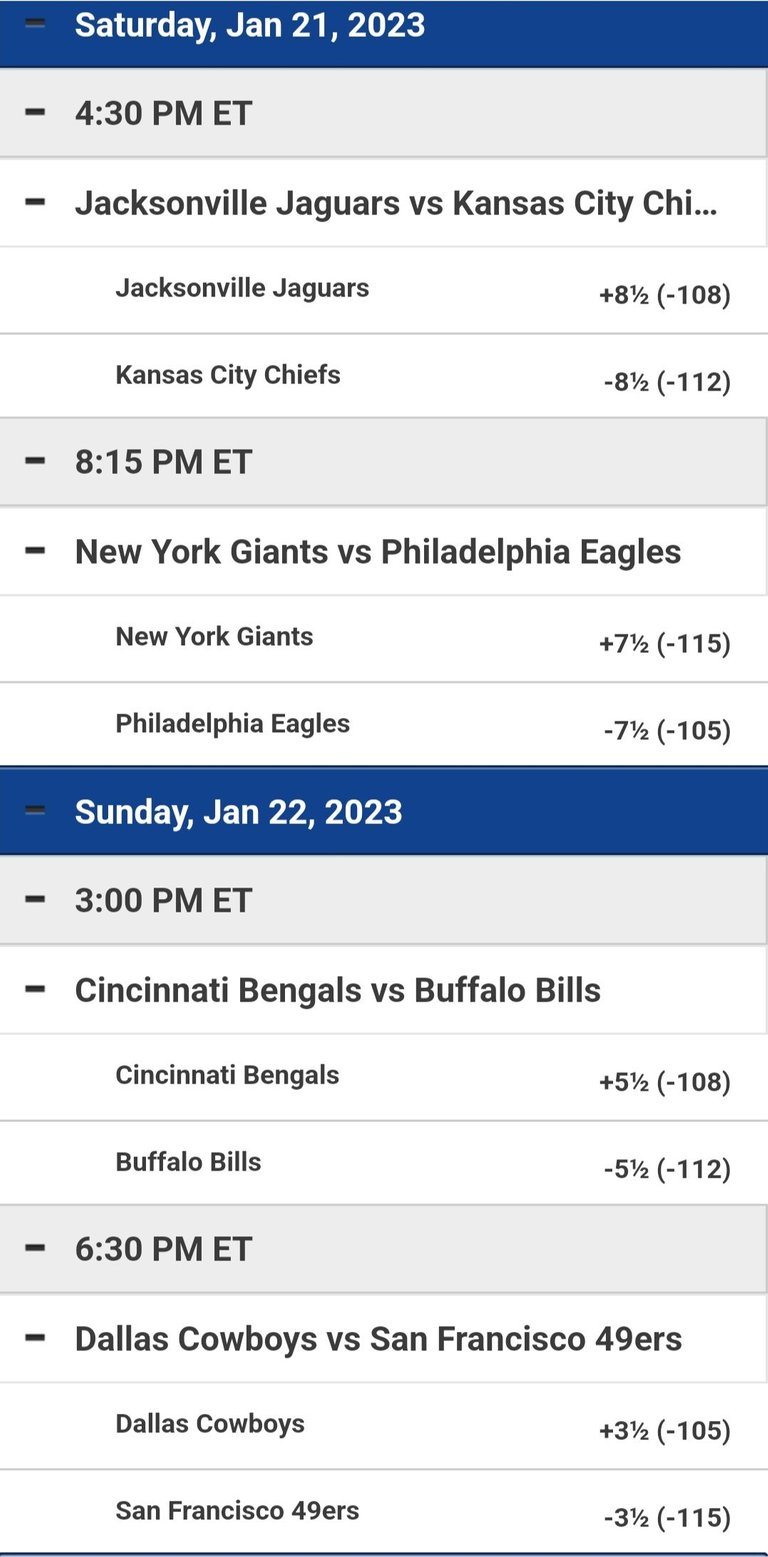Collapse the Sunday, Jan 22, 2023 section
Viewport: 768px width, 1557px height.
tap(36, 811)
